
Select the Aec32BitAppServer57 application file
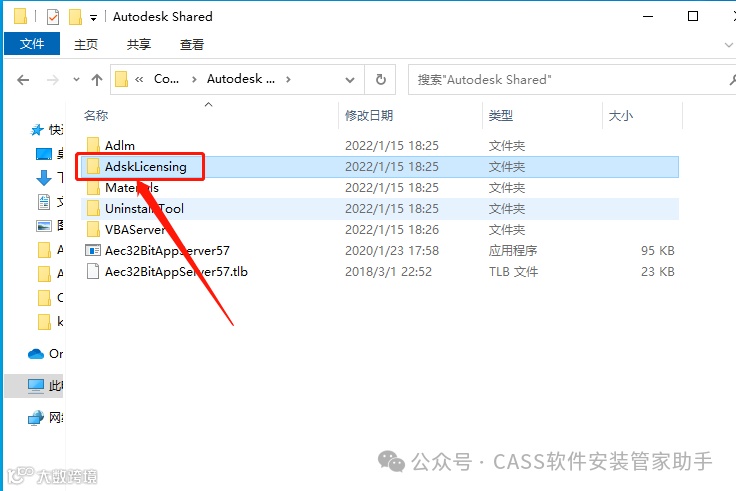[379, 251]
